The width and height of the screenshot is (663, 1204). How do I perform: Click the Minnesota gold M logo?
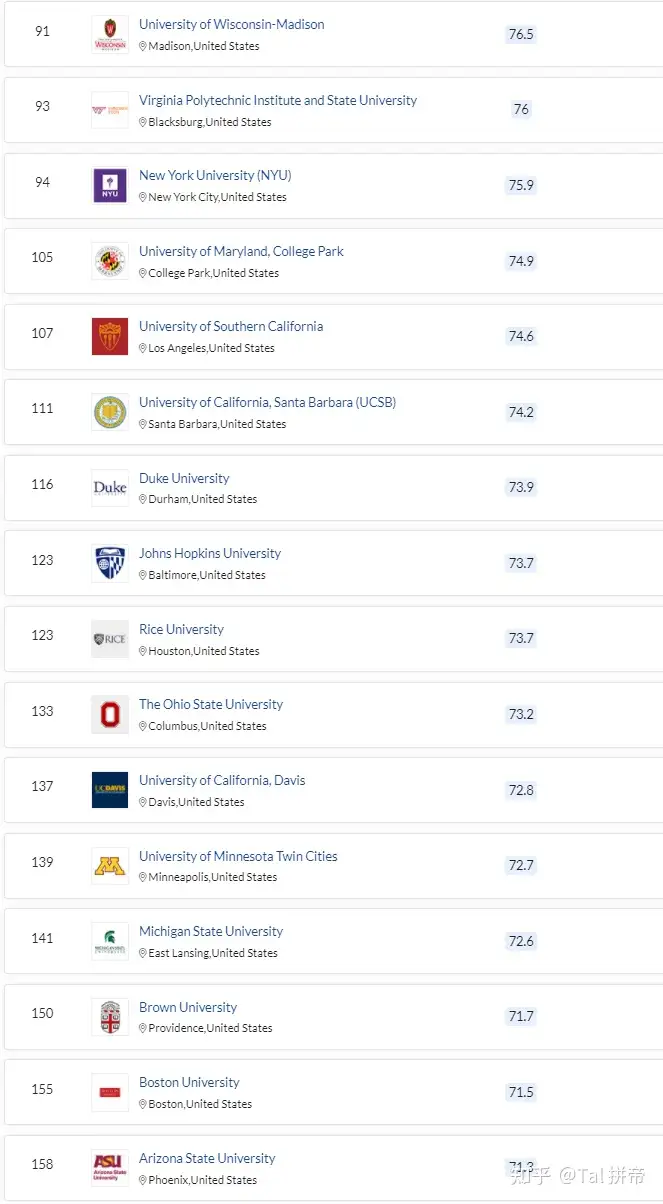click(x=110, y=866)
